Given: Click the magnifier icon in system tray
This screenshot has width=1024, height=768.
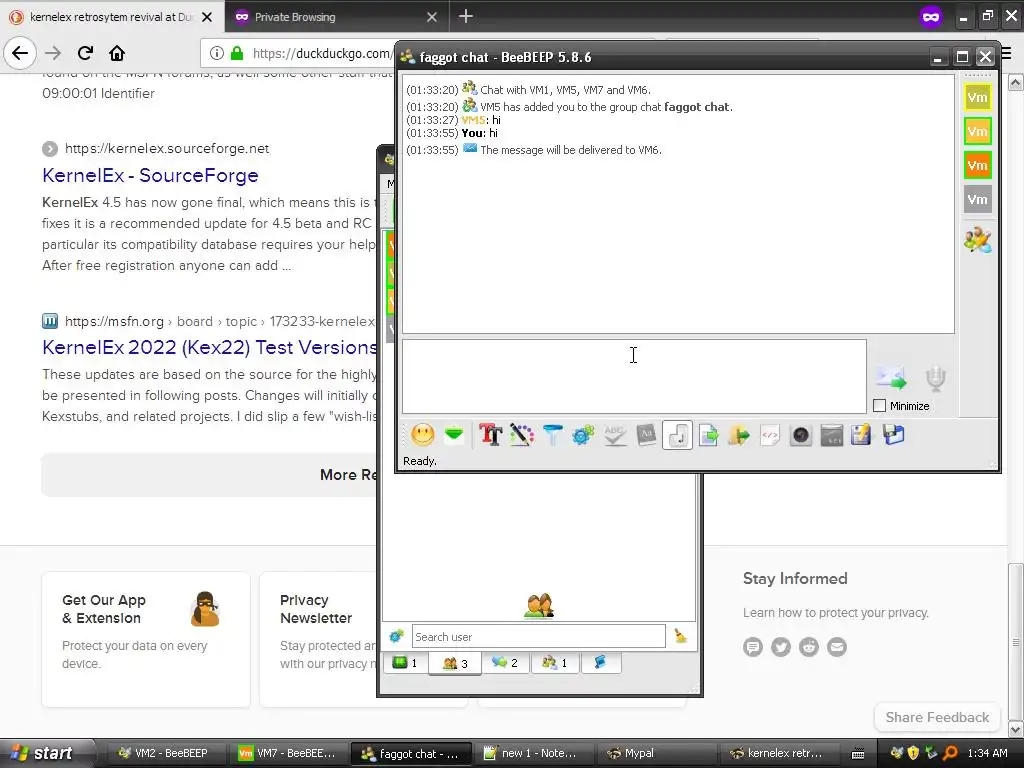Looking at the screenshot, I should pyautogui.click(x=950, y=753).
